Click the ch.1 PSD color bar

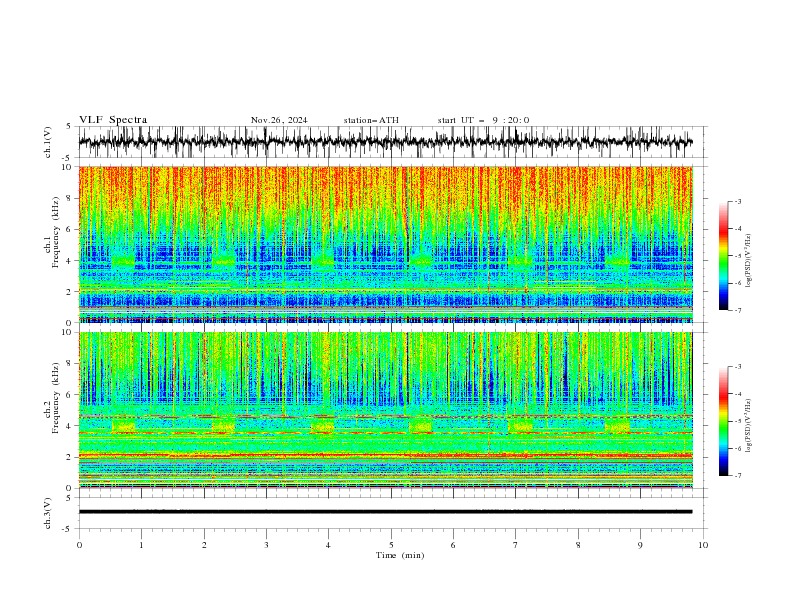click(723, 255)
